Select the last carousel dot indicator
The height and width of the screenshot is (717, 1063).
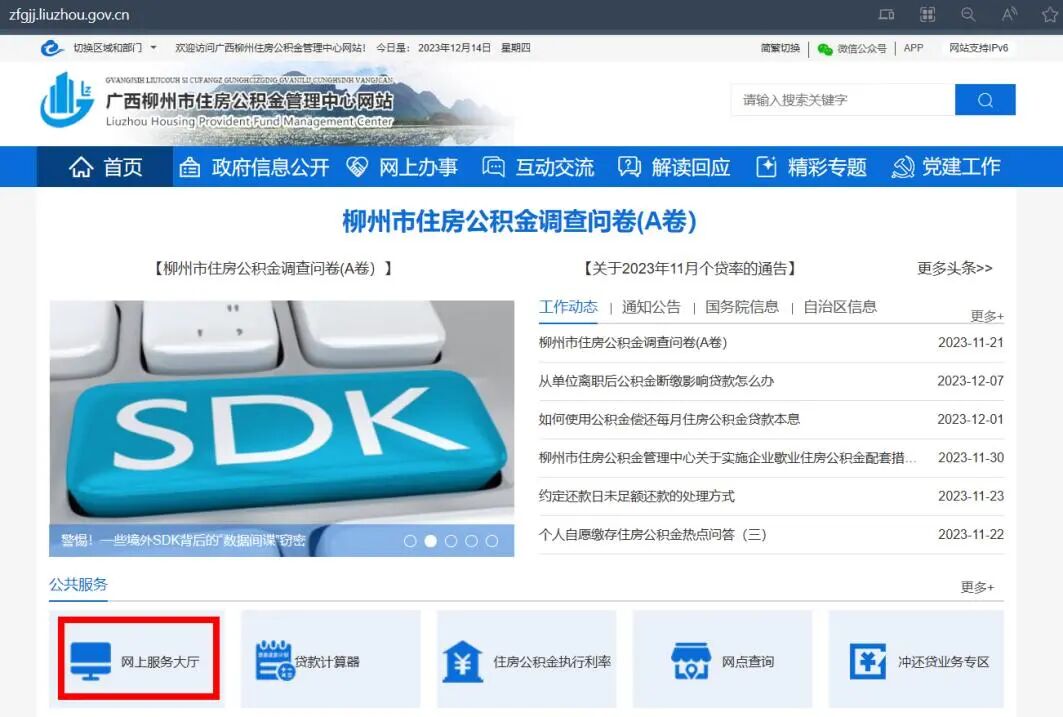(x=491, y=541)
